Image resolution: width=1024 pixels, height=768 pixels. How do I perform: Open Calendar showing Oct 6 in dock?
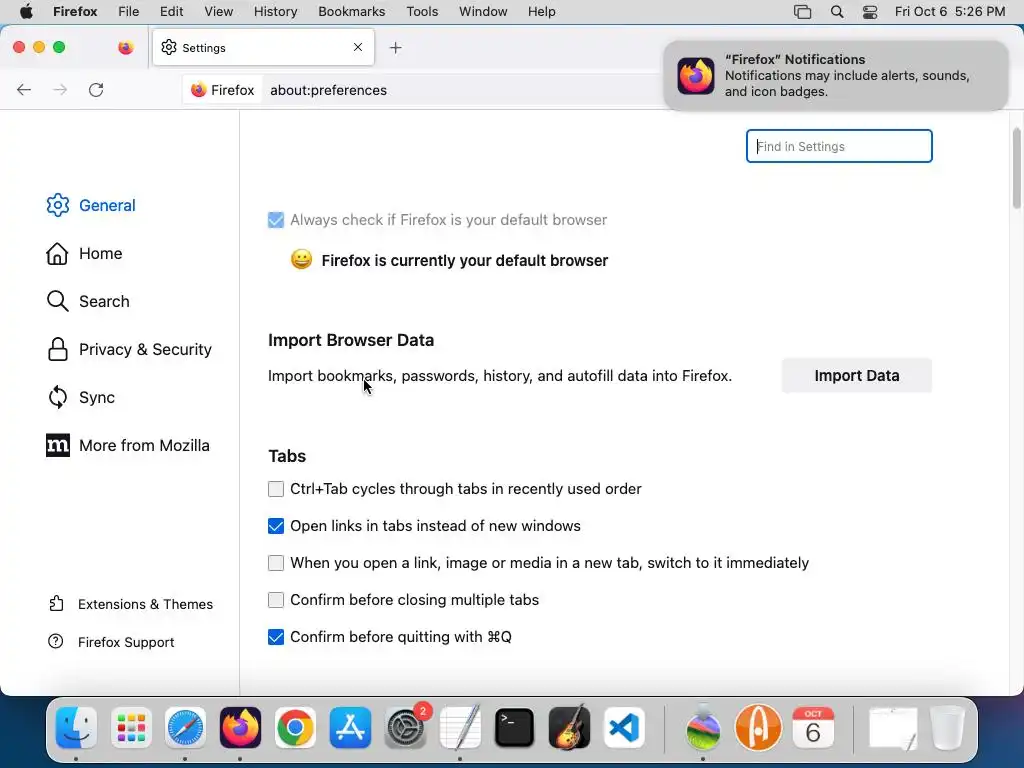(x=813, y=728)
